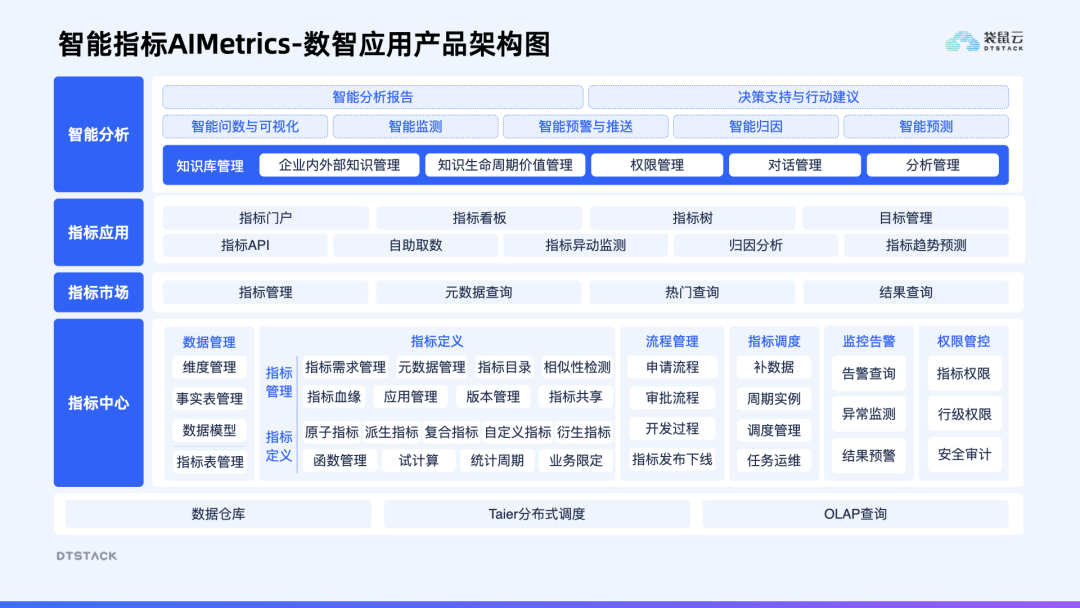Click the 指标目录 item
This screenshot has height=608, width=1080.
tap(504, 367)
